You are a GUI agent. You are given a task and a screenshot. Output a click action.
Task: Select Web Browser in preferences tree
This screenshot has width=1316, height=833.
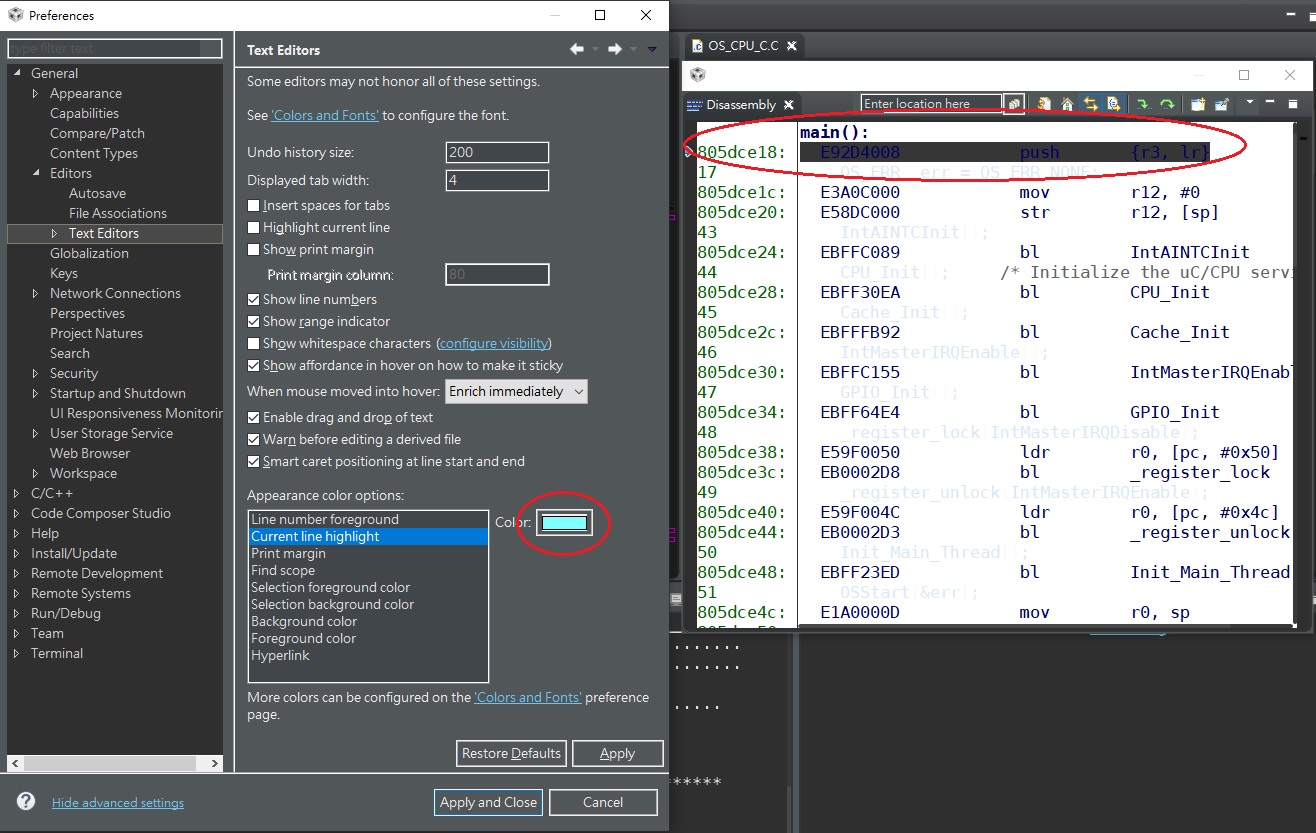coord(90,453)
